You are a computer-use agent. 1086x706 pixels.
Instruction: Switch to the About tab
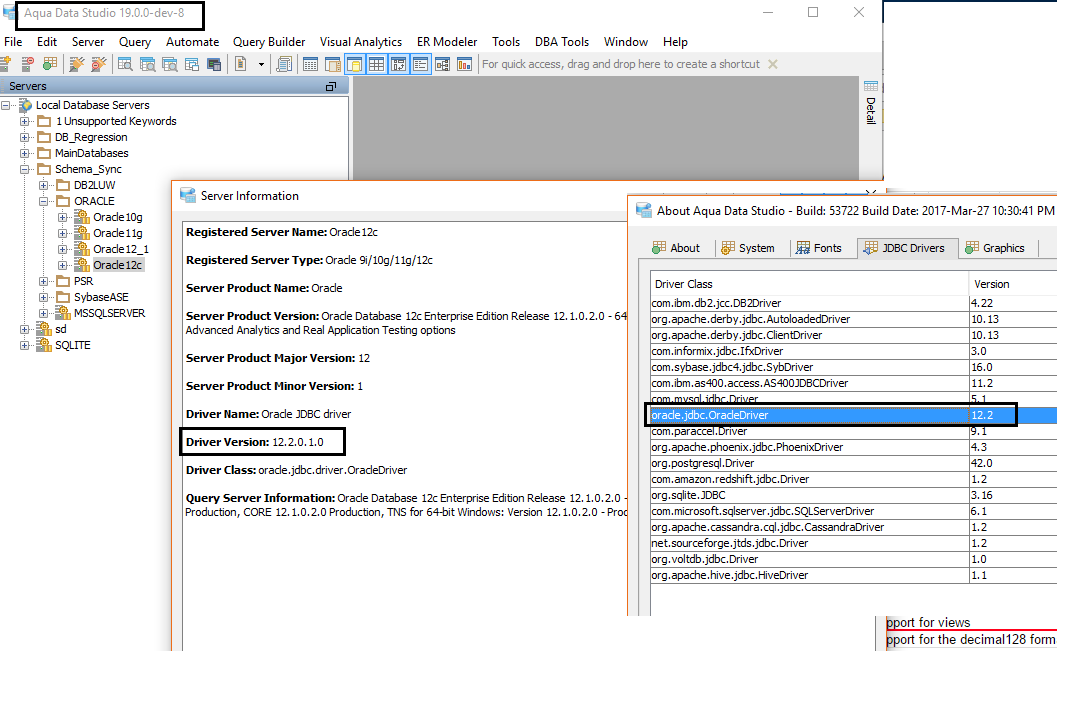676,248
